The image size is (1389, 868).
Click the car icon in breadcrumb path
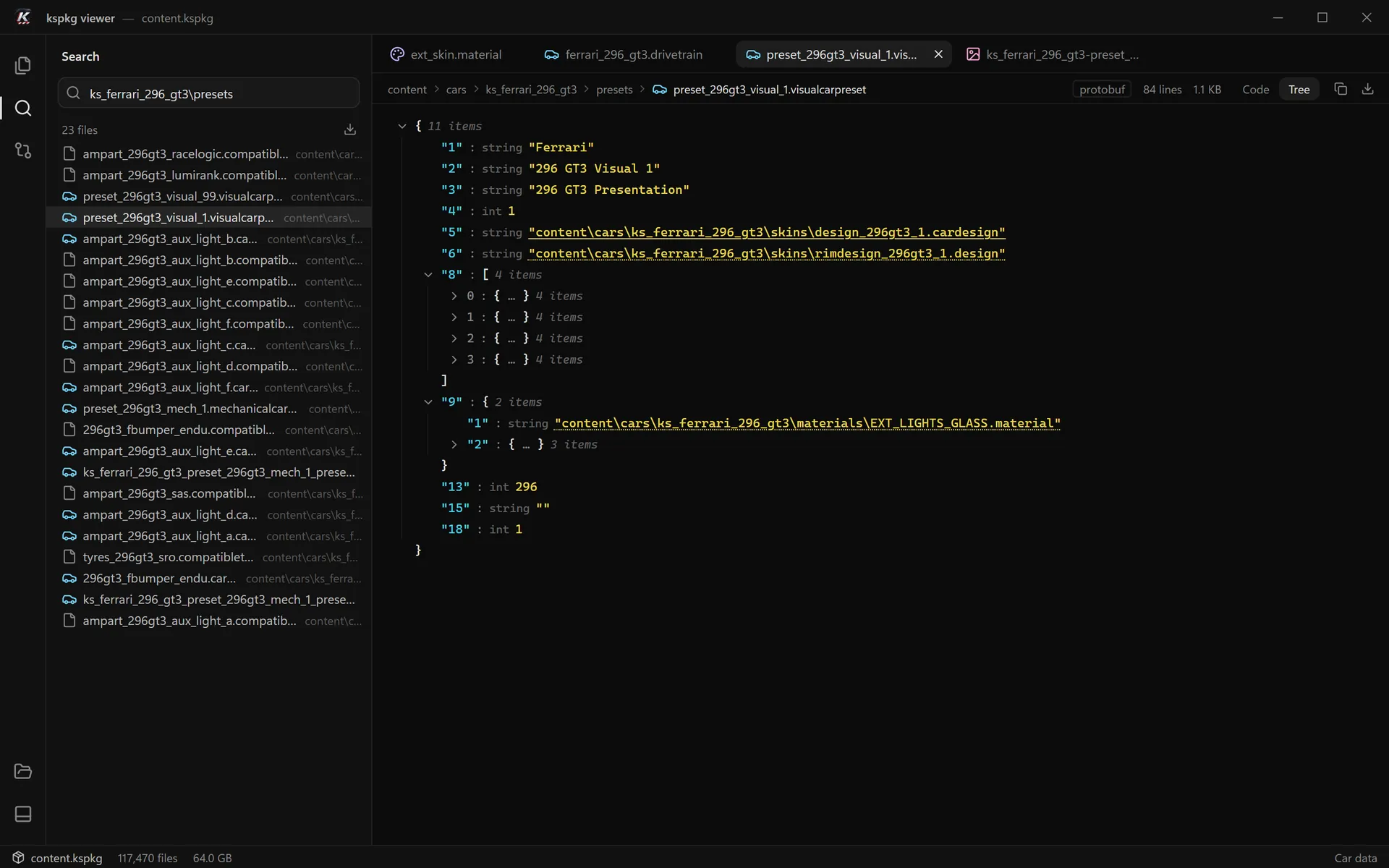[660, 90]
